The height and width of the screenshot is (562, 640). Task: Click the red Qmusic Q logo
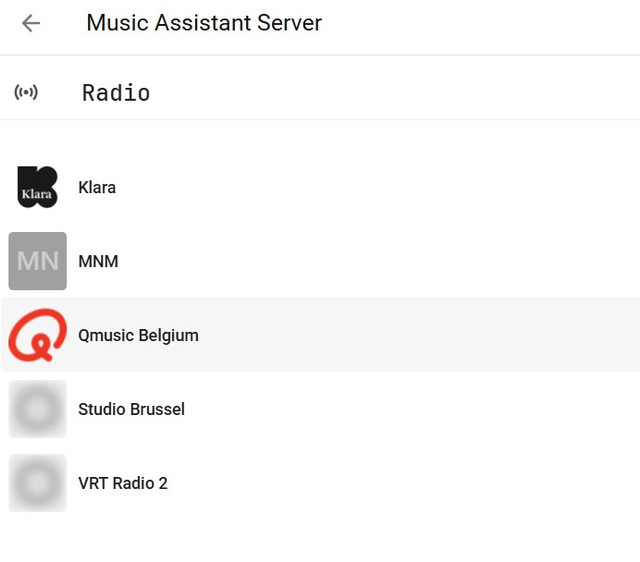click(38, 335)
